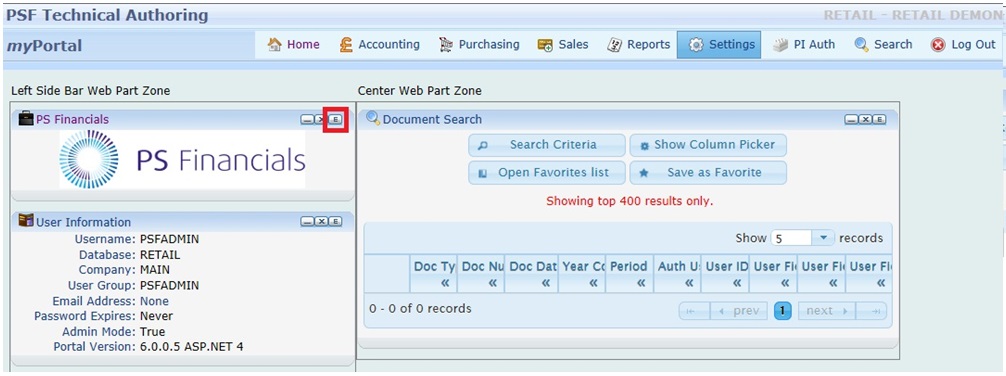The image size is (1006, 376).
Task: Click the Database value RETAIL
Action: tap(160, 255)
